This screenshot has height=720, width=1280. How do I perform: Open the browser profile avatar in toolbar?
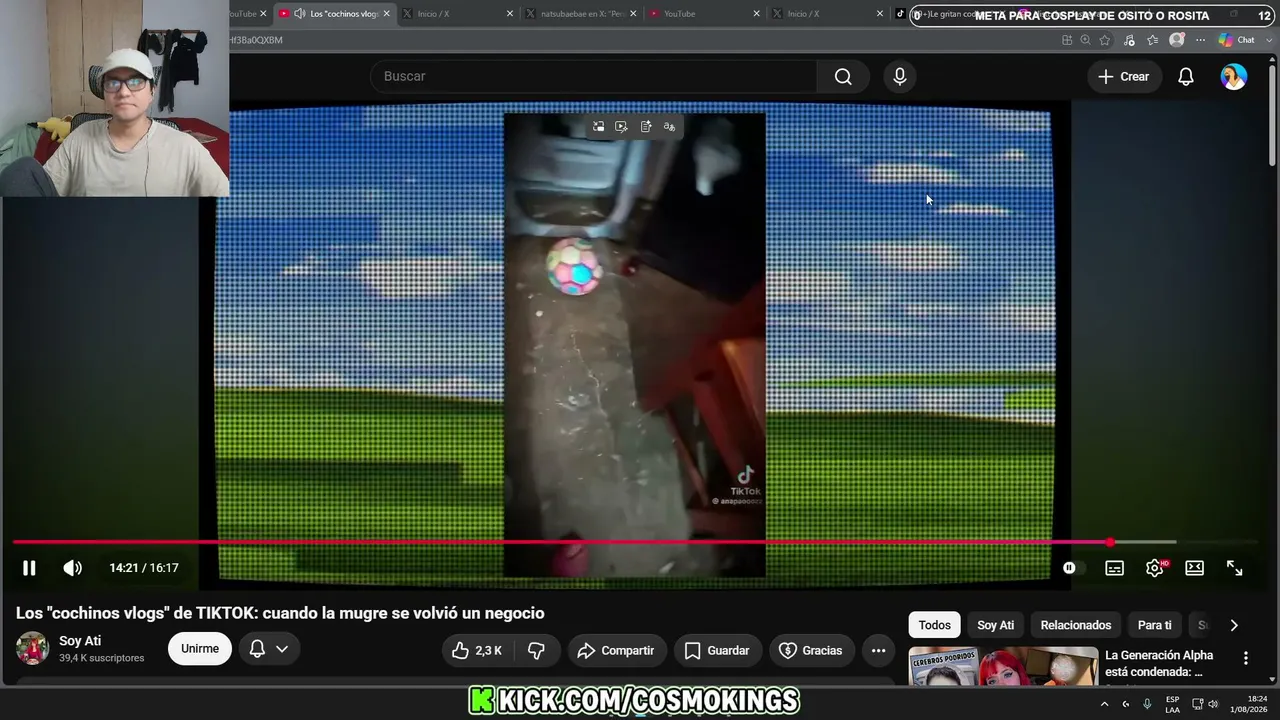tap(1177, 40)
